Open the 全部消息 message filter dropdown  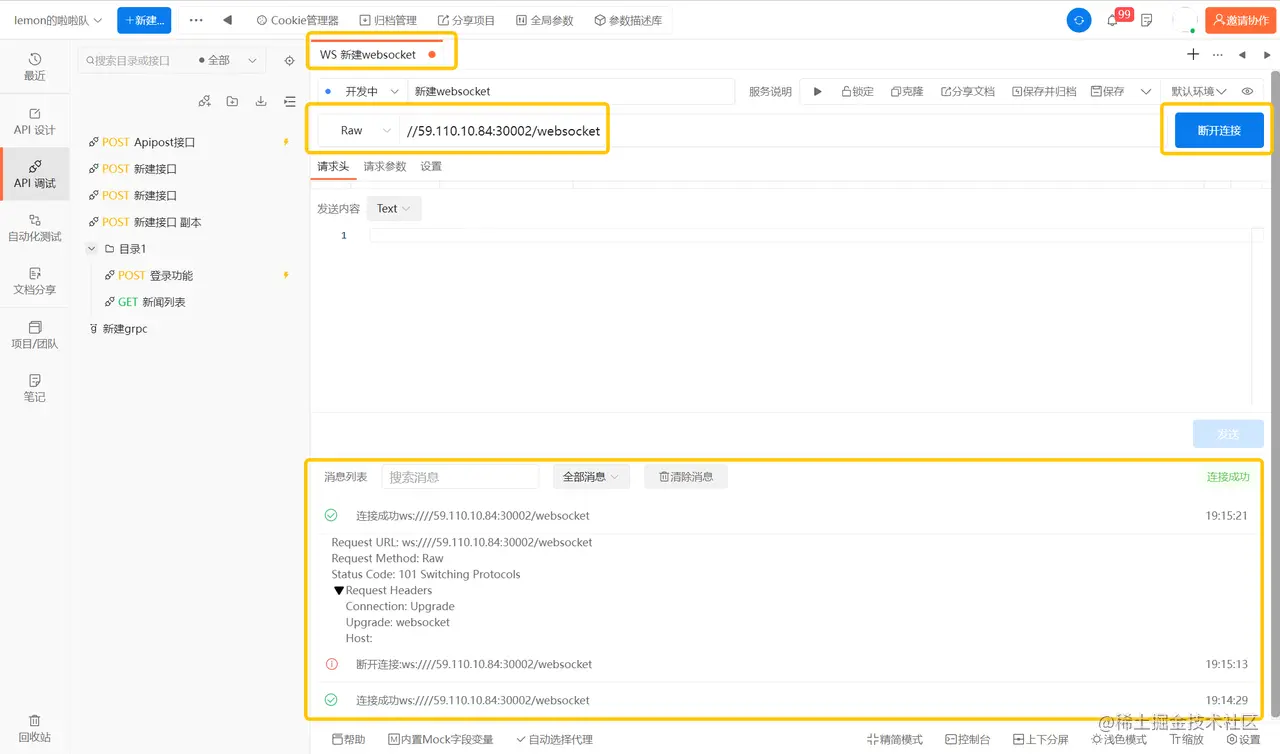click(592, 477)
